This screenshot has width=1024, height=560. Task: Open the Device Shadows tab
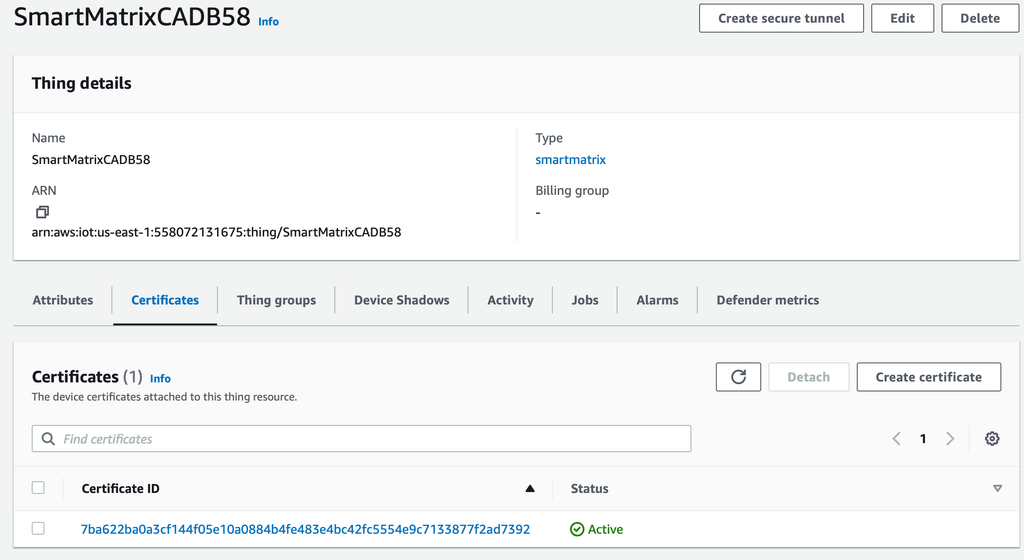point(402,300)
